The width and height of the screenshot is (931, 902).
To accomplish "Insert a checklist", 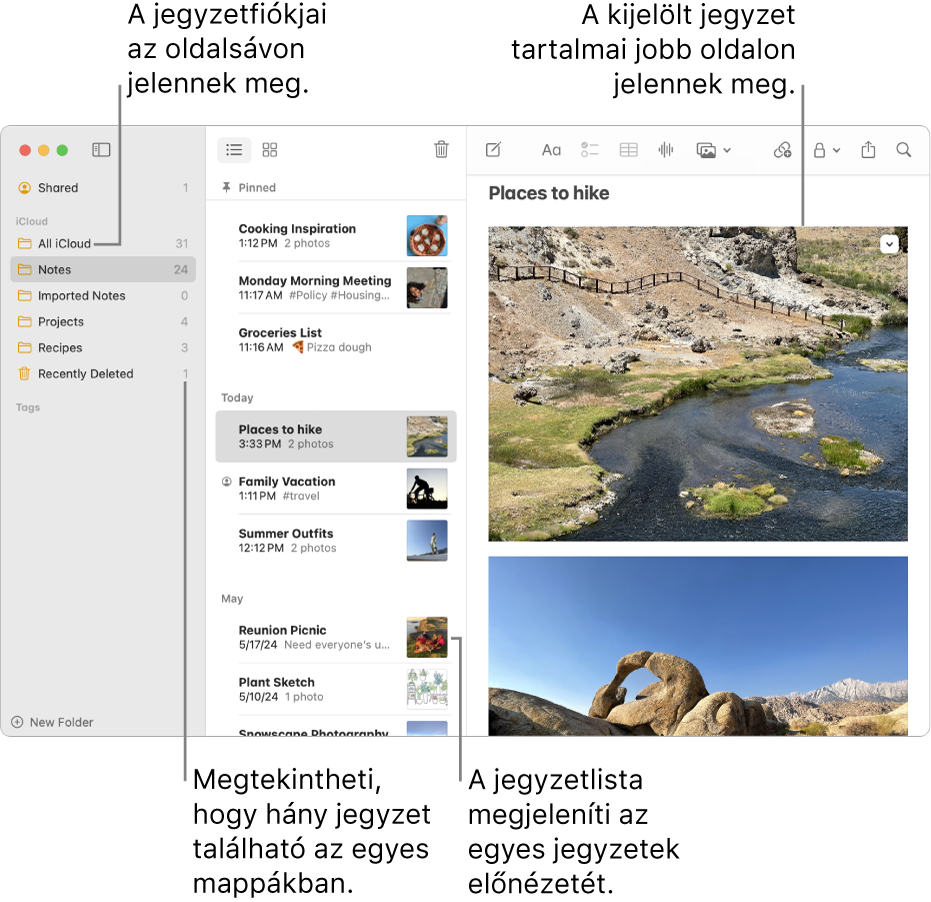I will pyautogui.click(x=590, y=150).
